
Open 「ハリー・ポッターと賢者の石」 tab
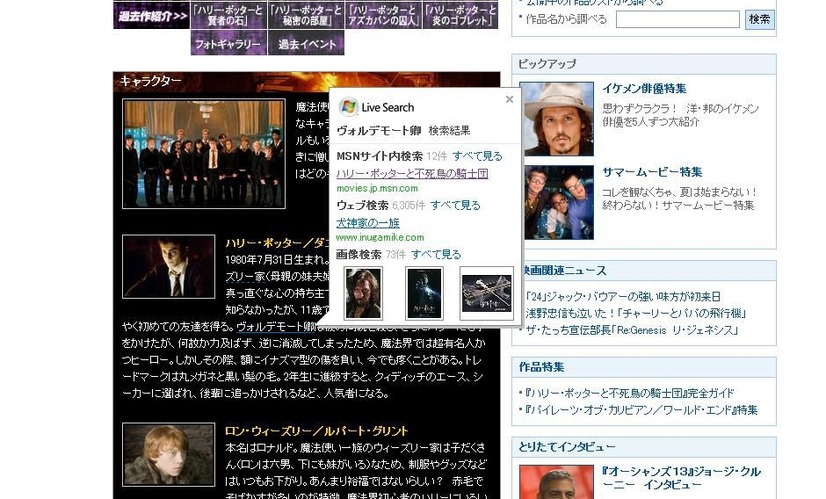click(x=228, y=15)
